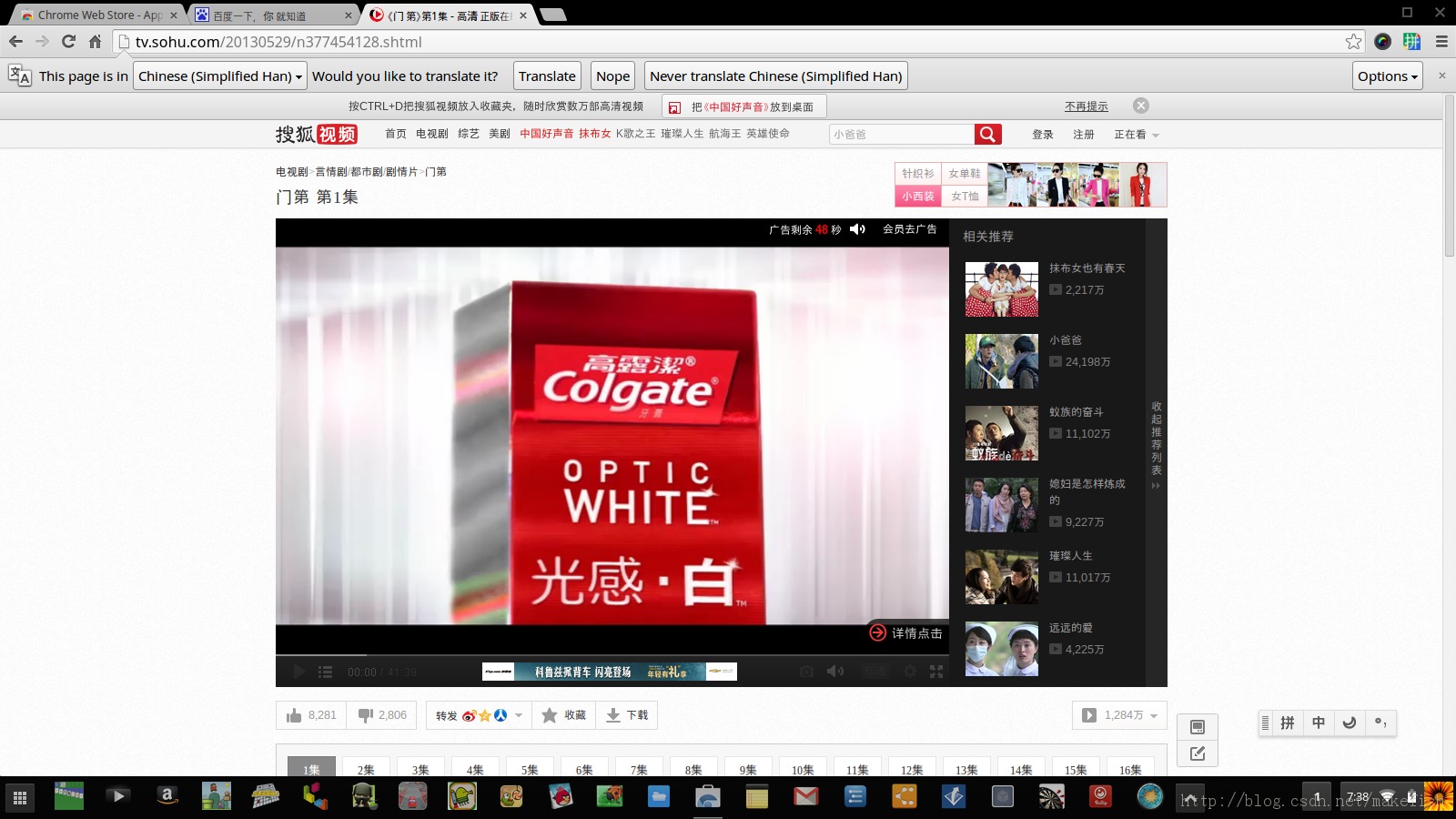Click the Nope button

612,76
